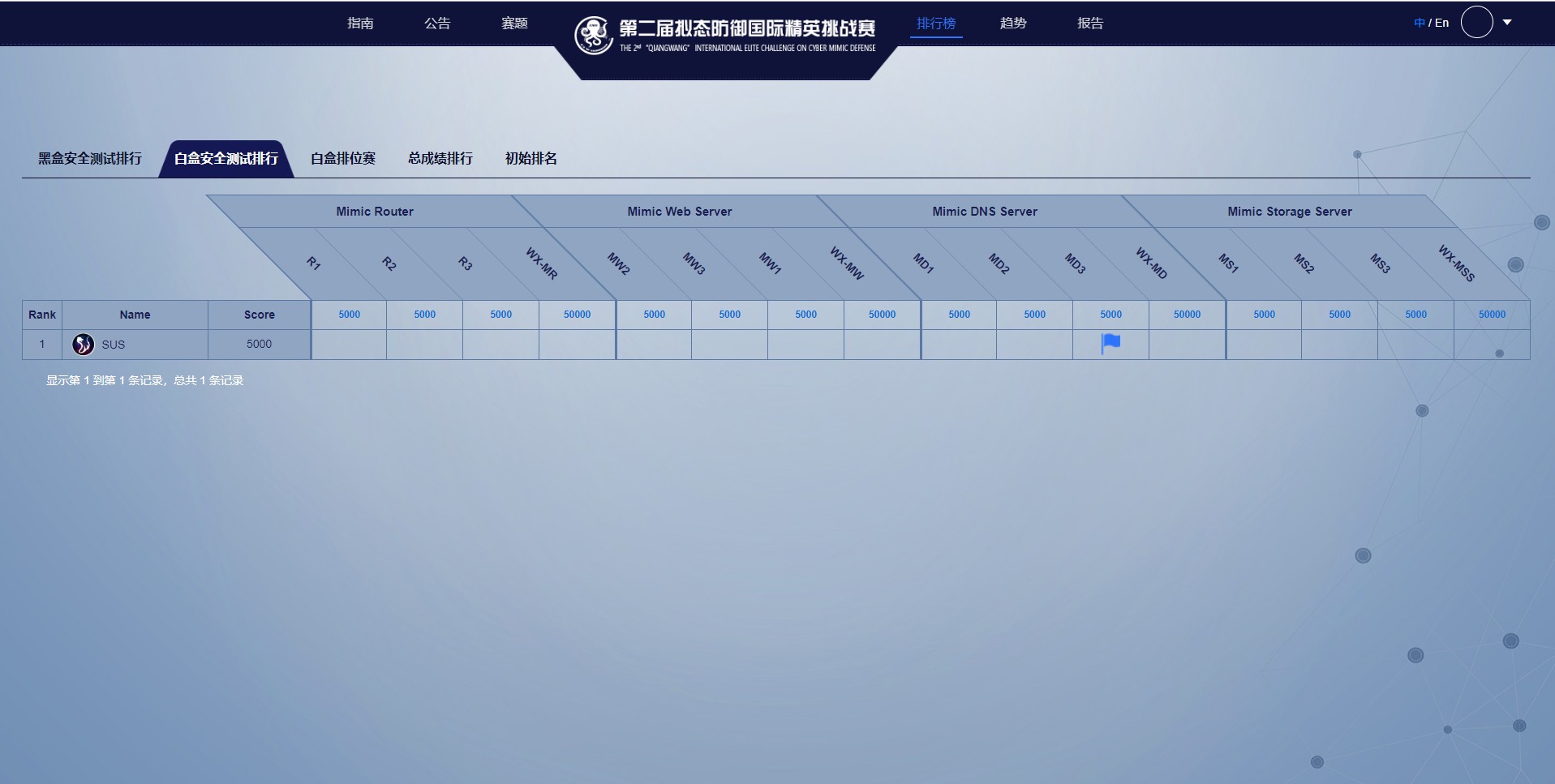This screenshot has height=784, width=1555.
Task: Click the octopus competition logo
Action: pyautogui.click(x=593, y=35)
